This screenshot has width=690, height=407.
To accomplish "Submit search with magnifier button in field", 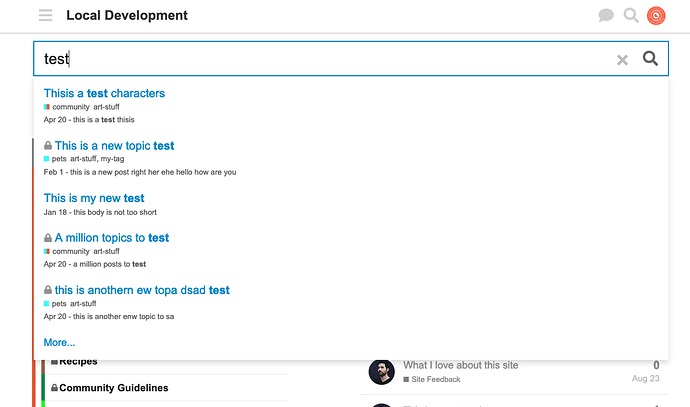I will click(x=650, y=59).
